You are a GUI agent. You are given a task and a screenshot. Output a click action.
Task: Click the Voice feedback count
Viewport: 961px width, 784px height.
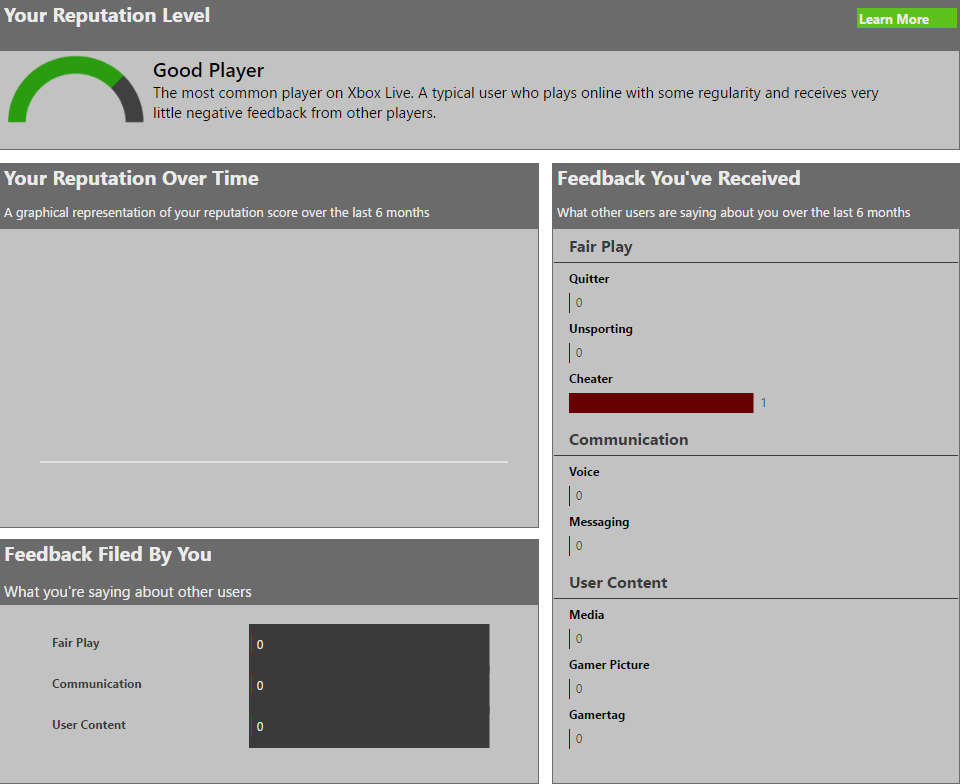(x=578, y=495)
